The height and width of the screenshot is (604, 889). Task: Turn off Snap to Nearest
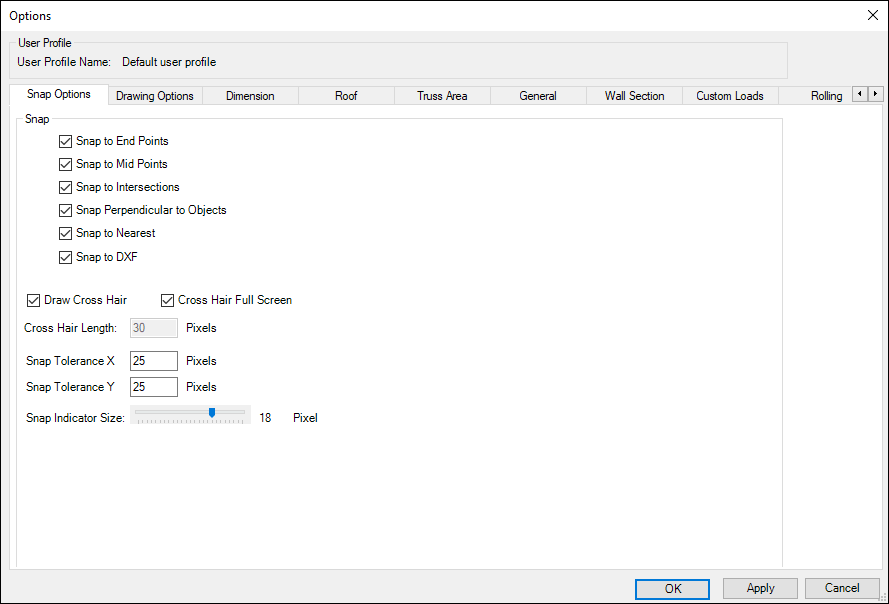pyautogui.click(x=67, y=233)
